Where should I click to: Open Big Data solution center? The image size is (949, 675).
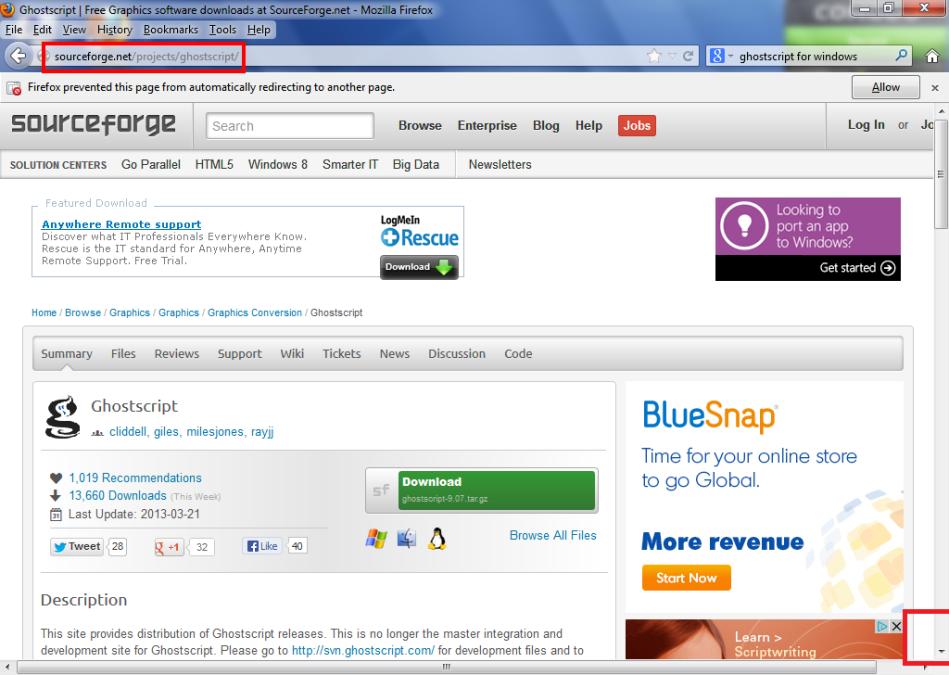pos(416,165)
